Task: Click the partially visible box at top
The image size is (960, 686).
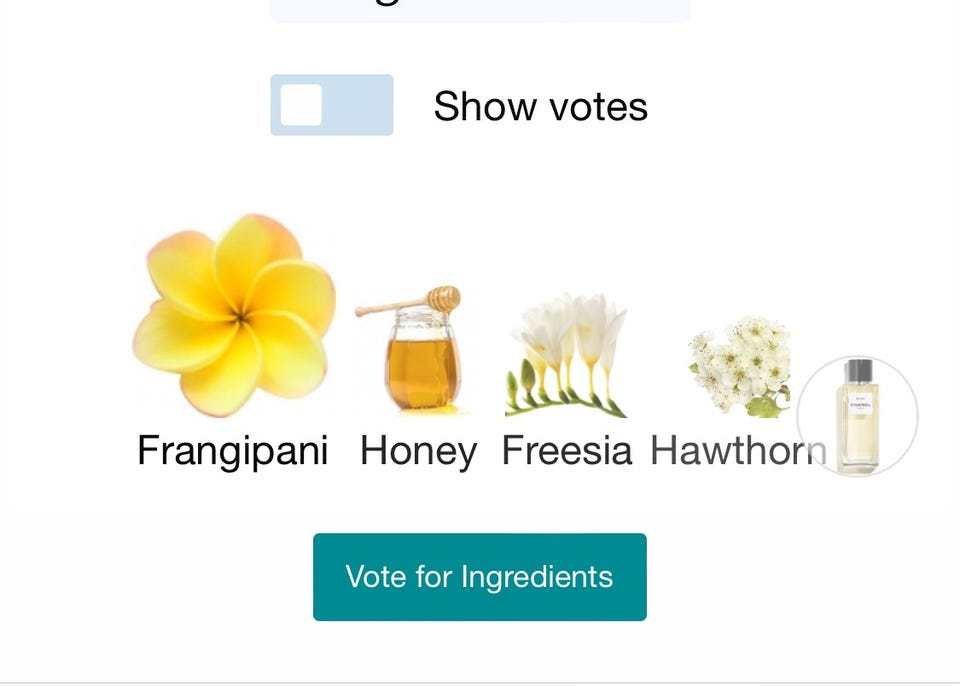Action: [480, 10]
